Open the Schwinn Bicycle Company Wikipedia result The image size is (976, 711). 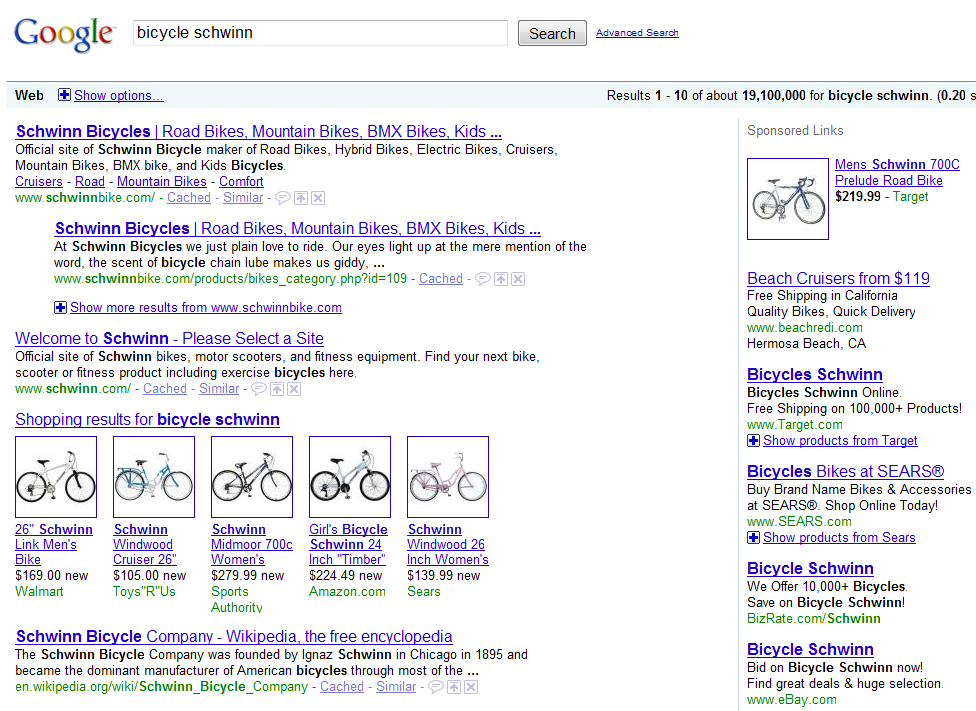234,637
